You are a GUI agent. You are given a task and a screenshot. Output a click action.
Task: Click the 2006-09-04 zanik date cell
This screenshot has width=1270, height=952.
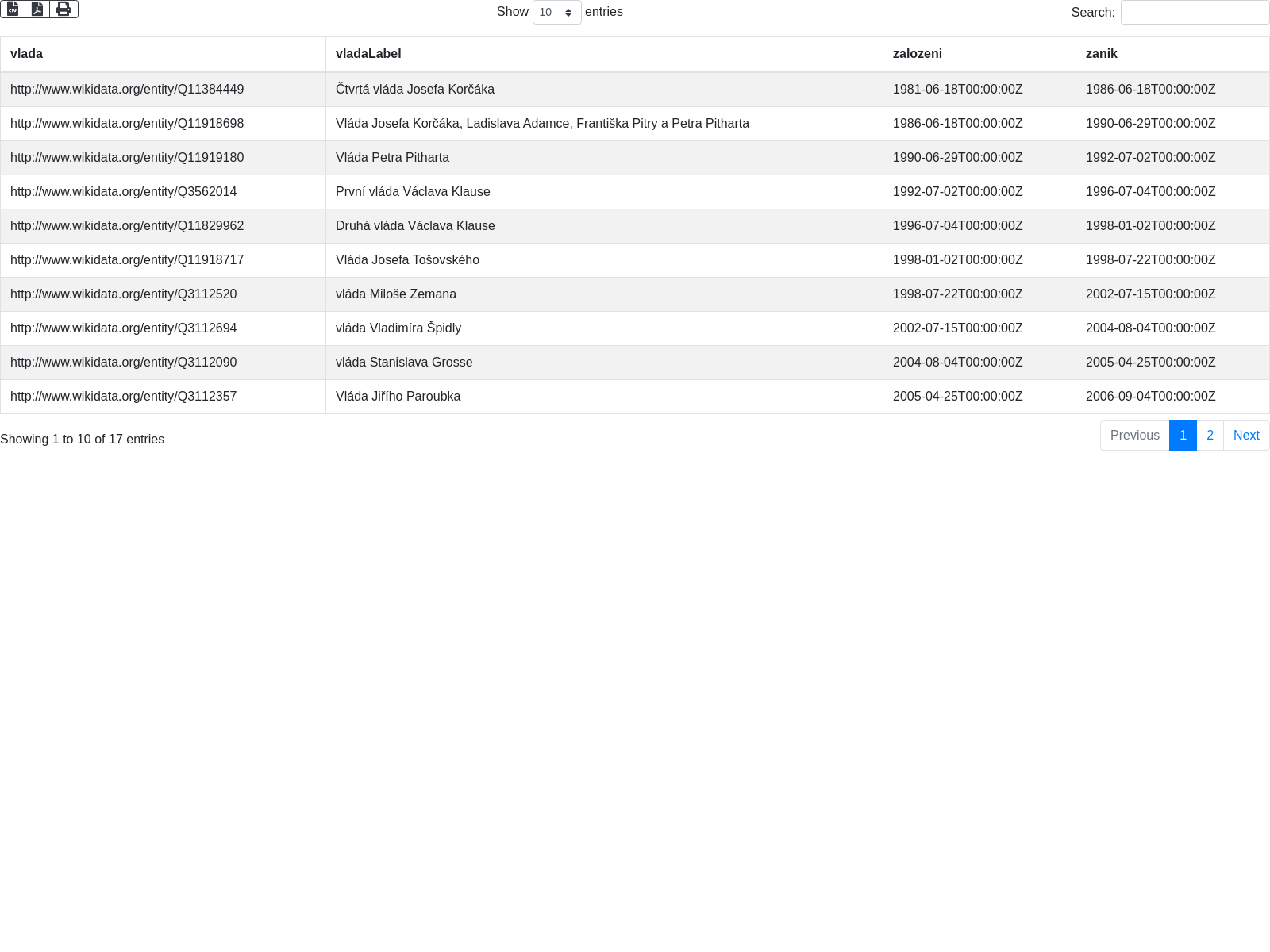click(1150, 397)
